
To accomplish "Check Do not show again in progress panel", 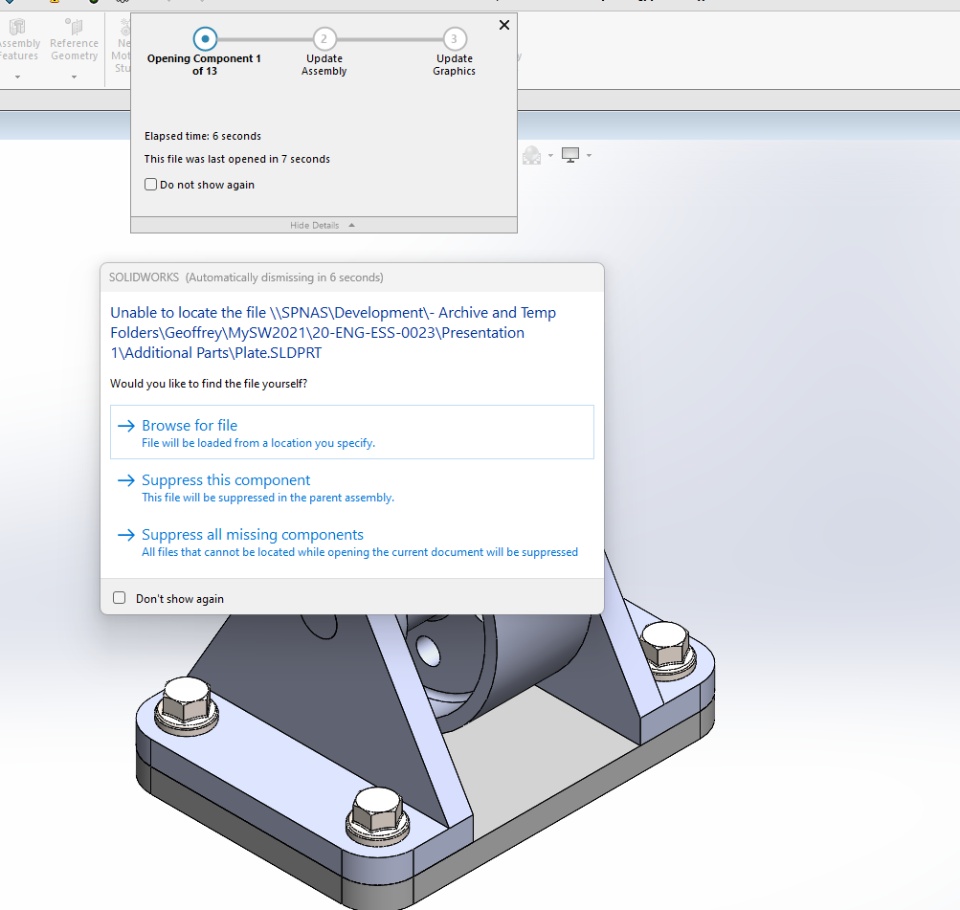I will (x=151, y=184).
